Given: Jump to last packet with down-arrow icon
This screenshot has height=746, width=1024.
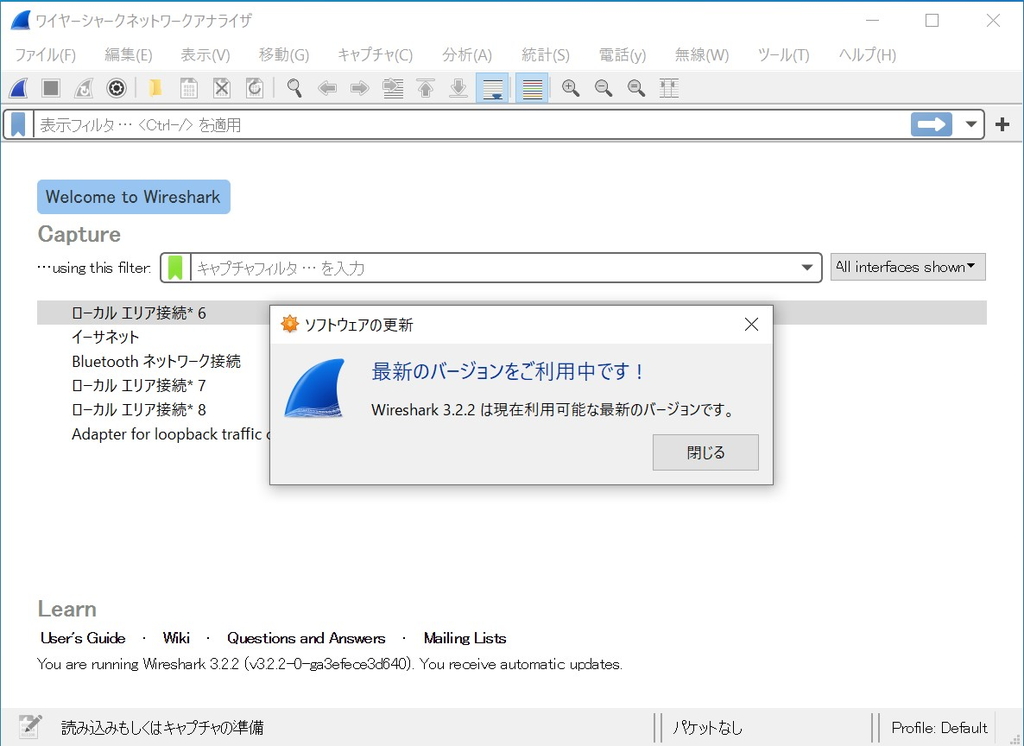Looking at the screenshot, I should pos(458,88).
